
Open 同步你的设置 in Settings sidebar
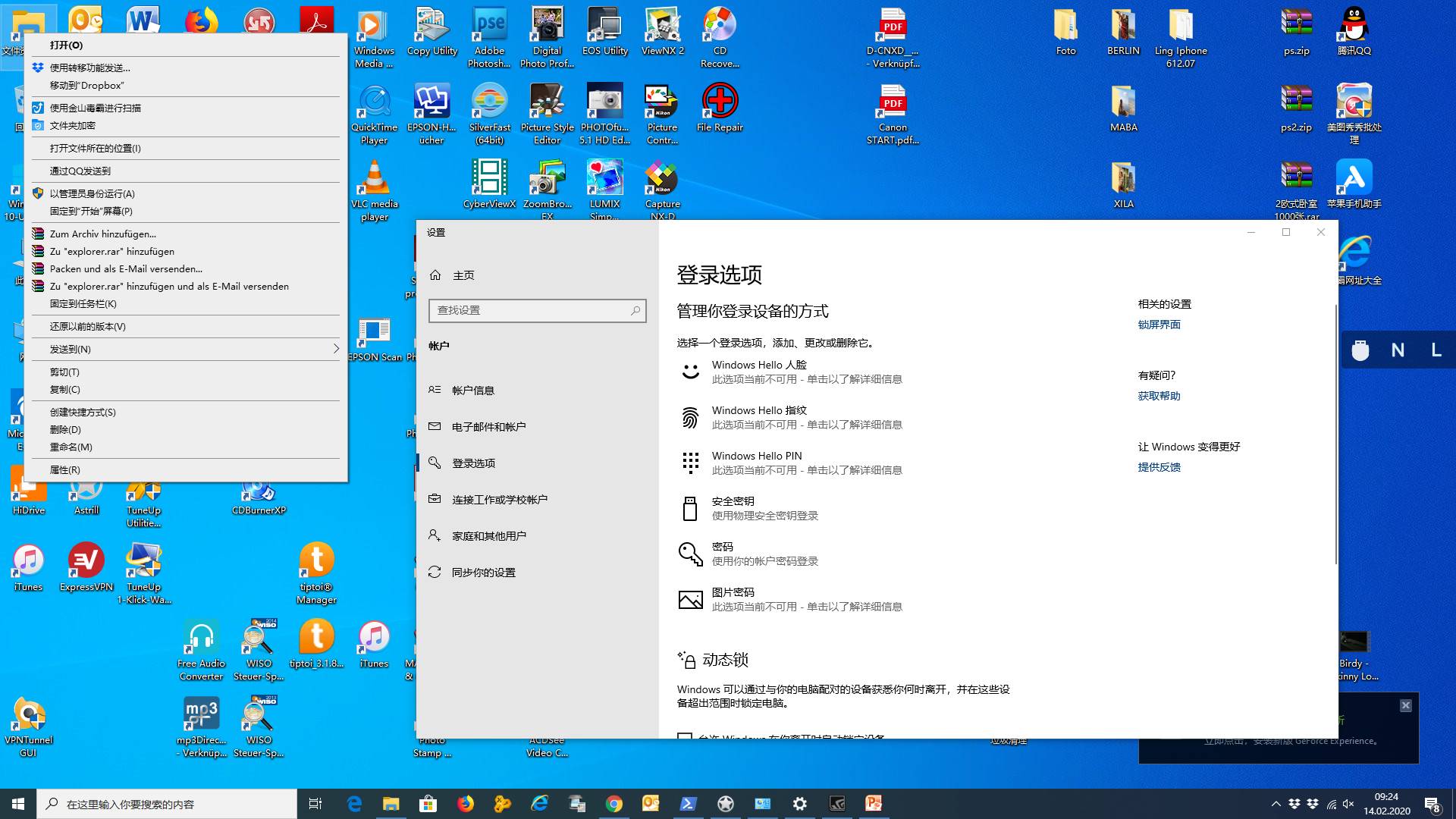point(538,573)
